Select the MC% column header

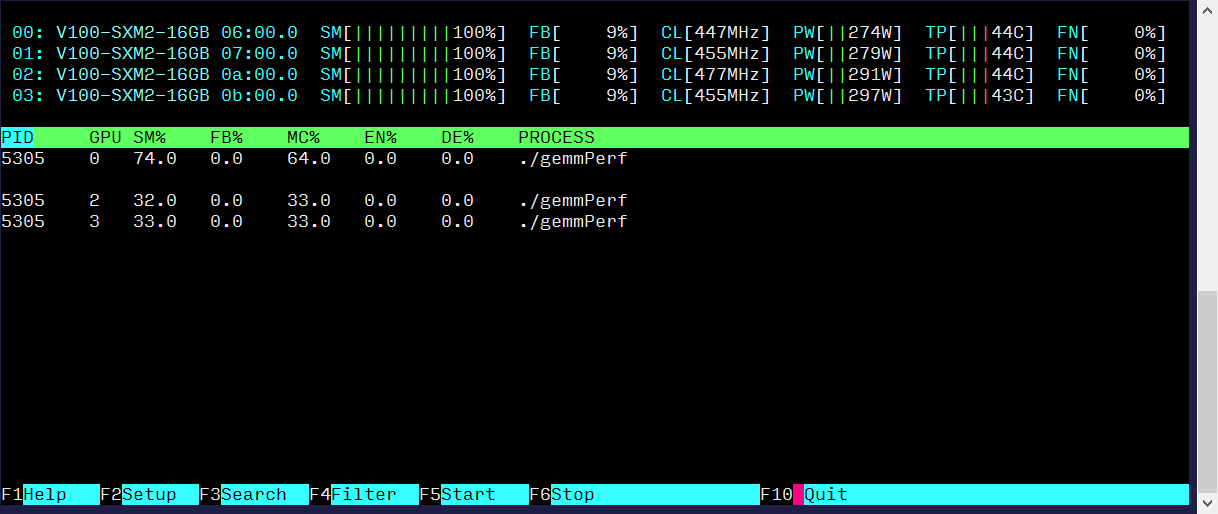[303, 138]
